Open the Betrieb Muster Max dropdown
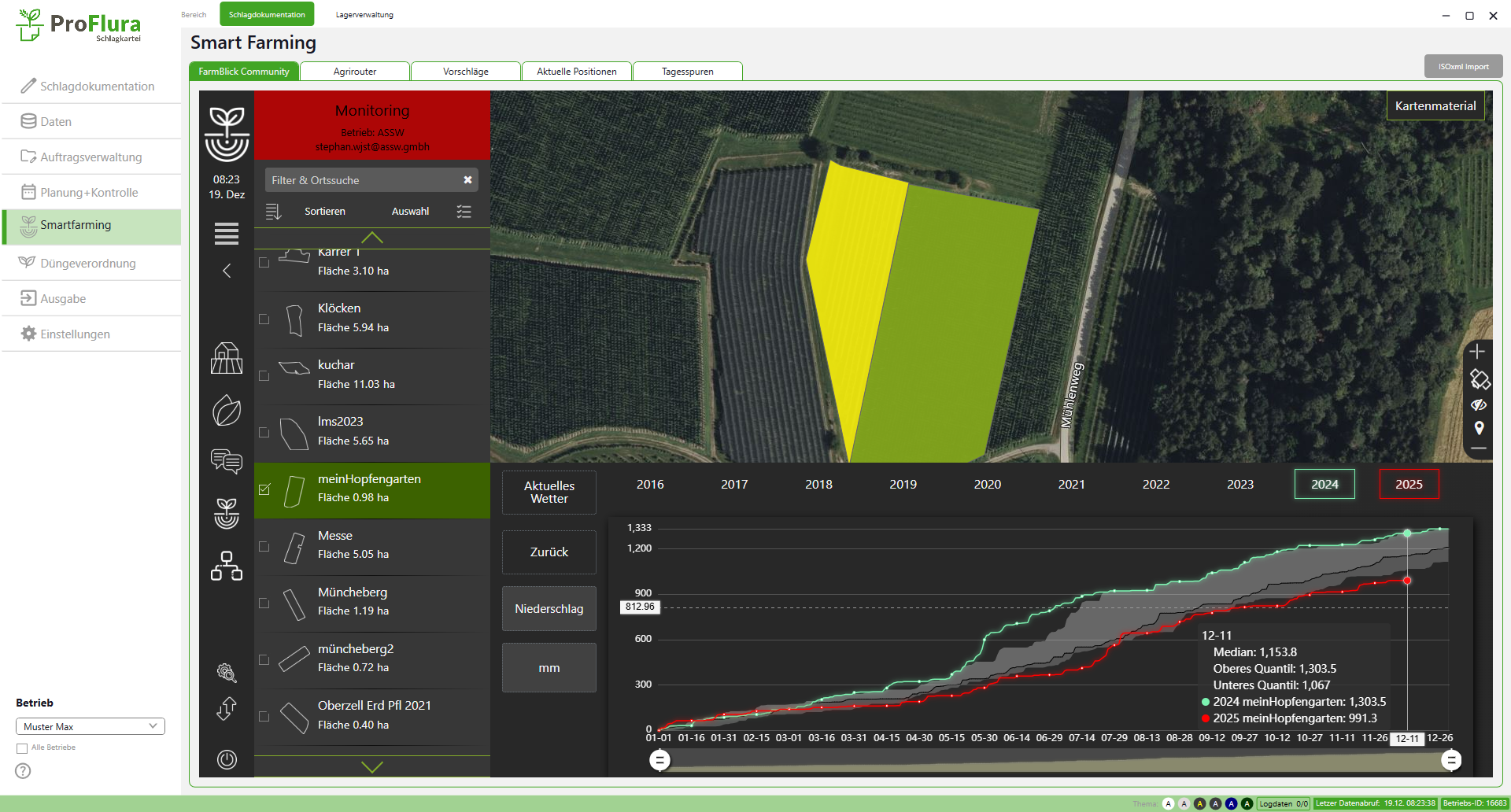Screen dimensions: 1511x812 [91, 726]
